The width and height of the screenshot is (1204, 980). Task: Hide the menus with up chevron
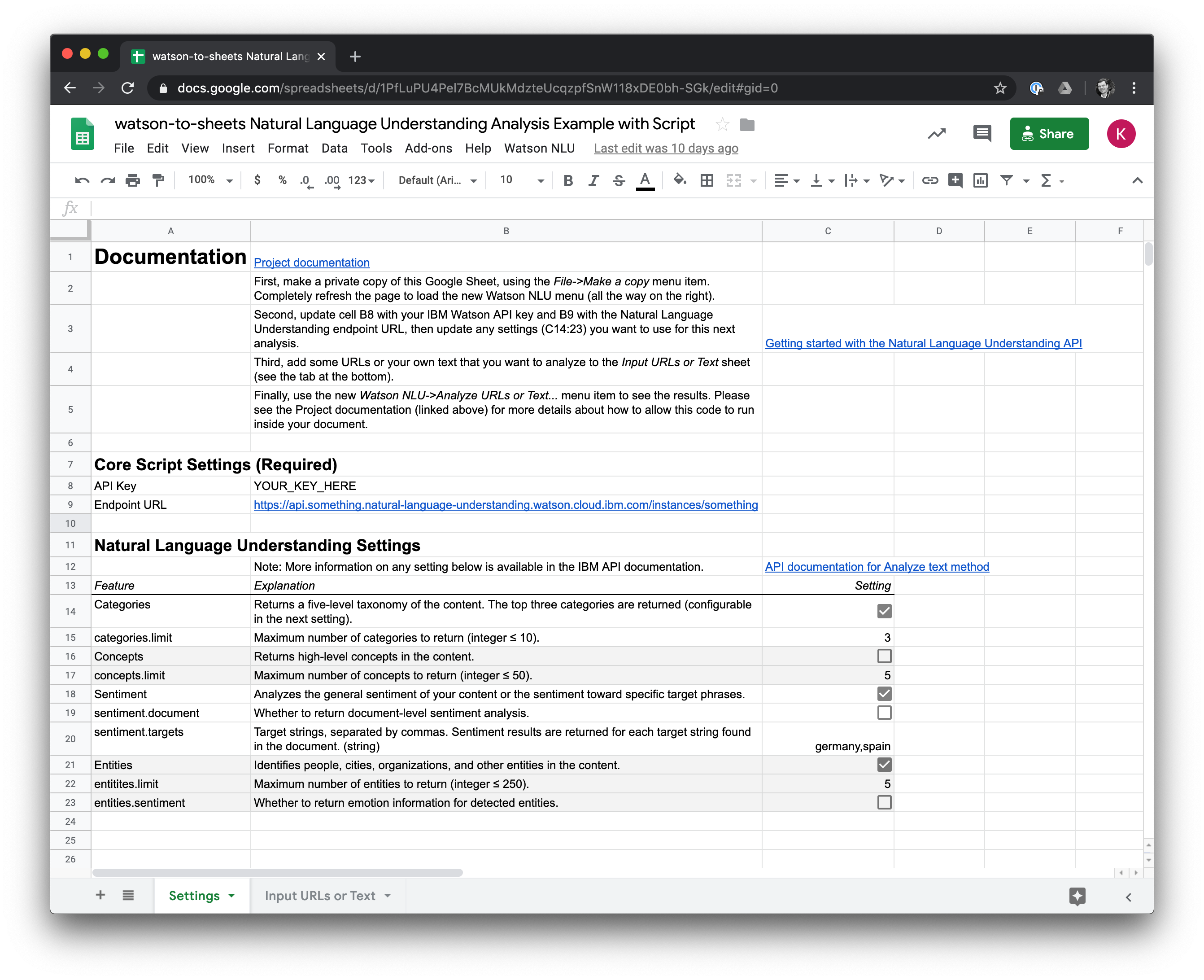coord(1138,181)
